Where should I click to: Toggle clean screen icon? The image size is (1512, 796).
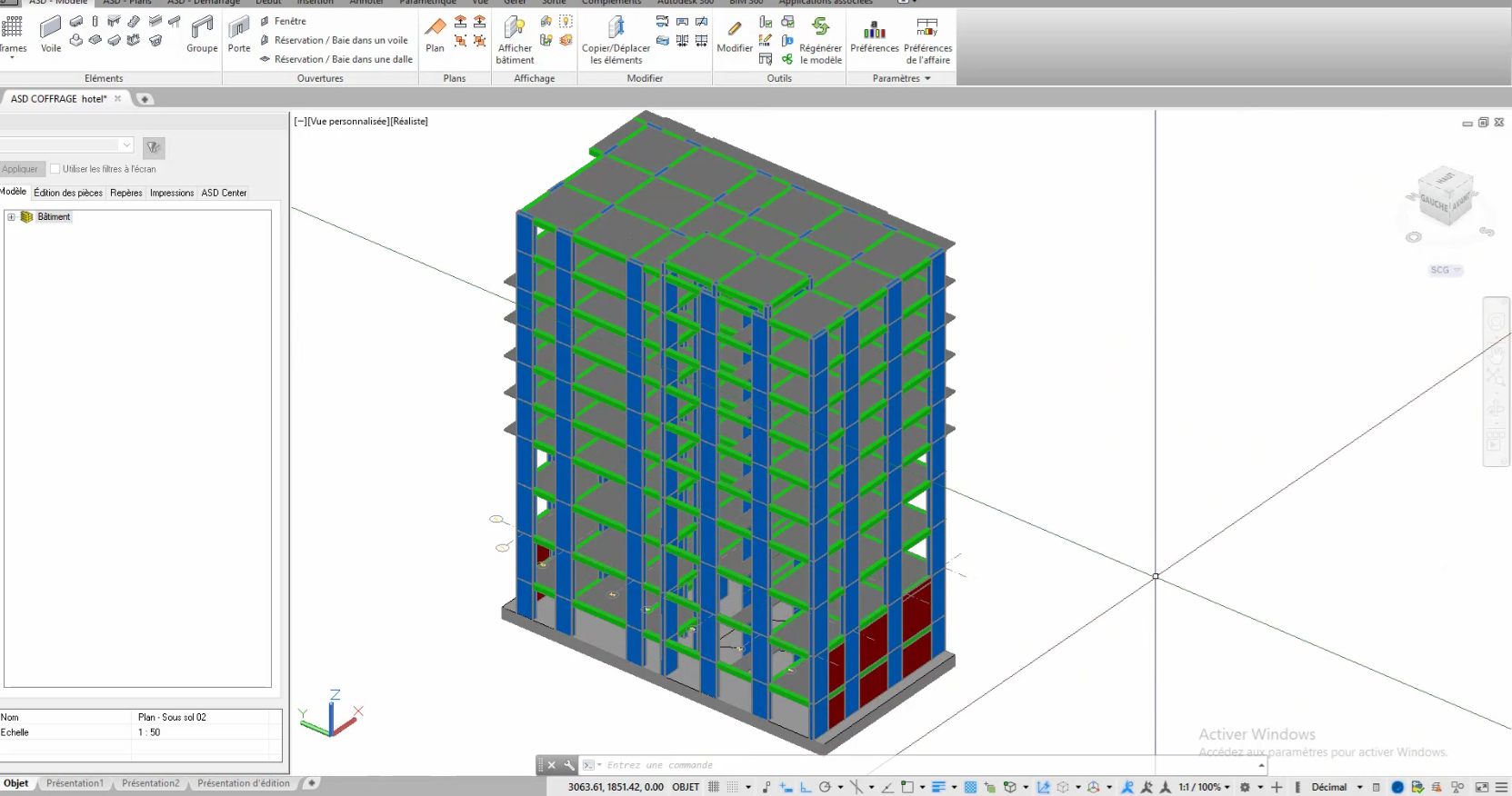click(1482, 787)
